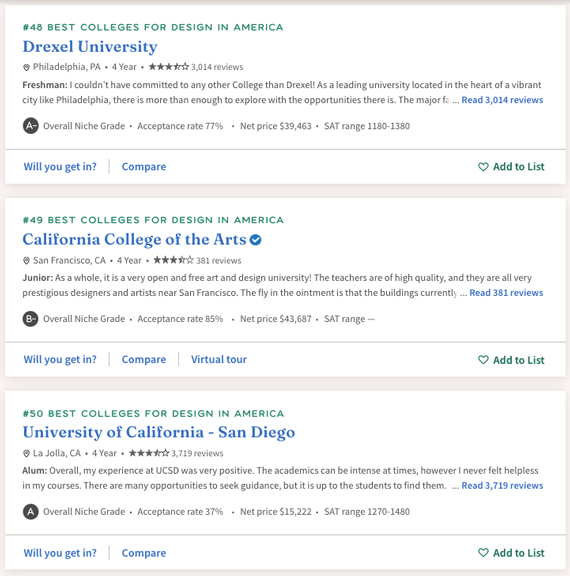The width and height of the screenshot is (570, 576).
Task: Click the verified checkmark badge beside California College of the Arts
Action: tap(255, 240)
